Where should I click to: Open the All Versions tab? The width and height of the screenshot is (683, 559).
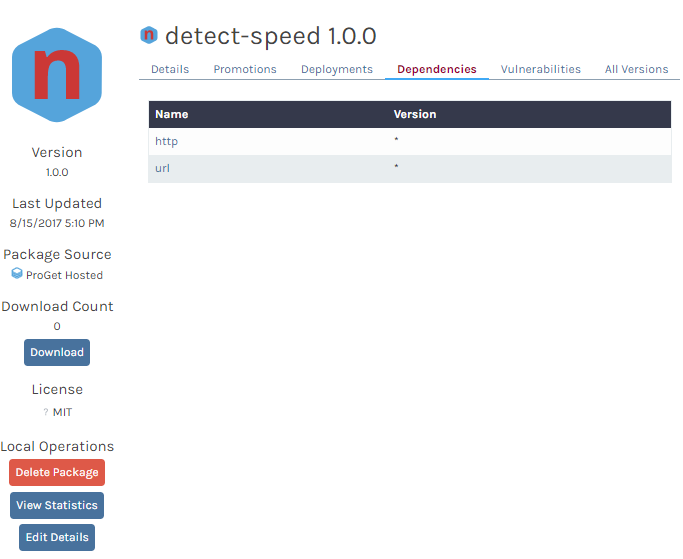(x=636, y=69)
